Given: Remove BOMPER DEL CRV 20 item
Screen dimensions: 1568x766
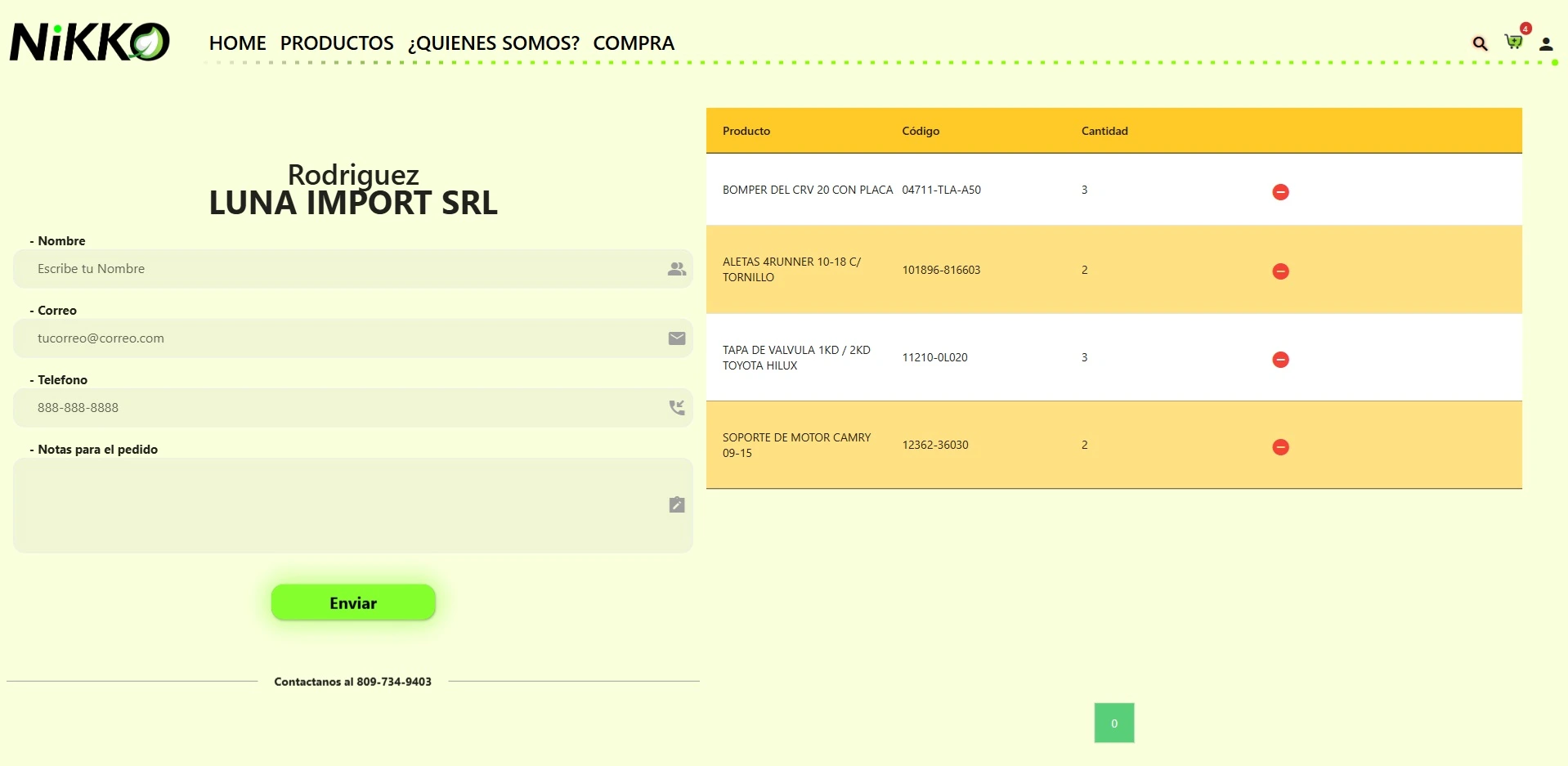Looking at the screenshot, I should (1280, 191).
